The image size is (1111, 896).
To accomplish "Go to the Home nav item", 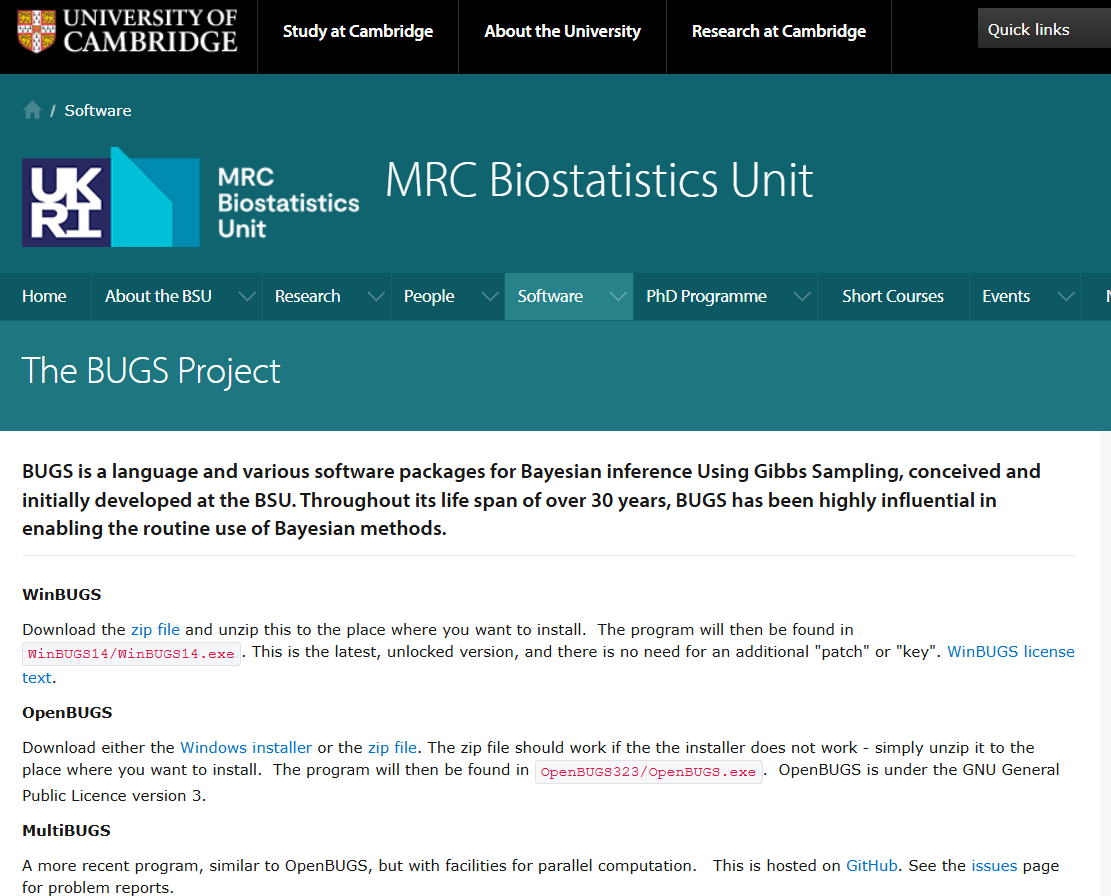I will 44,296.
